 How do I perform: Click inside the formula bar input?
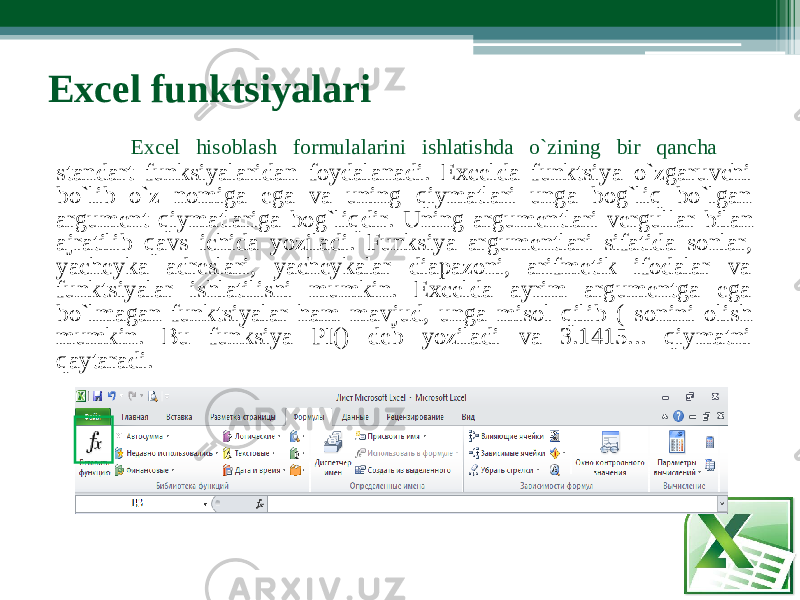click(493, 504)
